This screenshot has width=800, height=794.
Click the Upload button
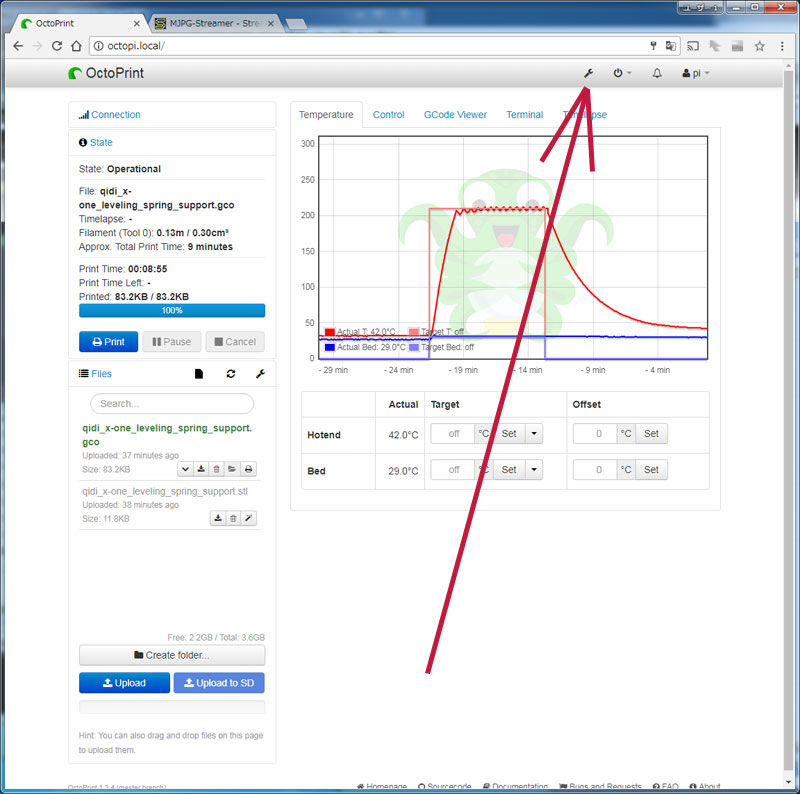pos(124,683)
